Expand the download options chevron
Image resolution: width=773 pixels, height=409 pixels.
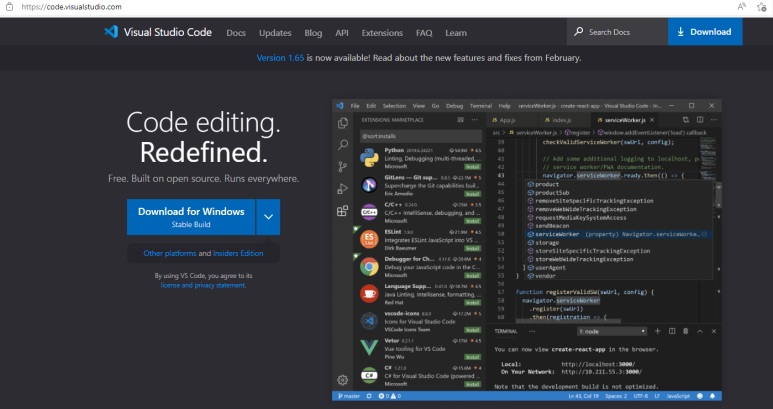tap(268, 217)
